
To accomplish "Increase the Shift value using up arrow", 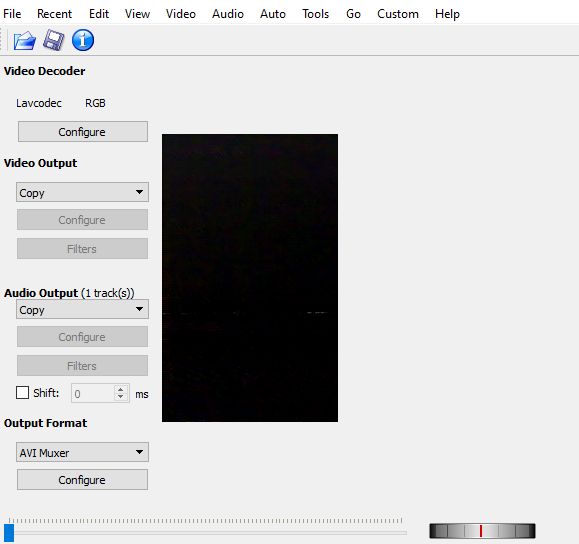I will (121, 389).
